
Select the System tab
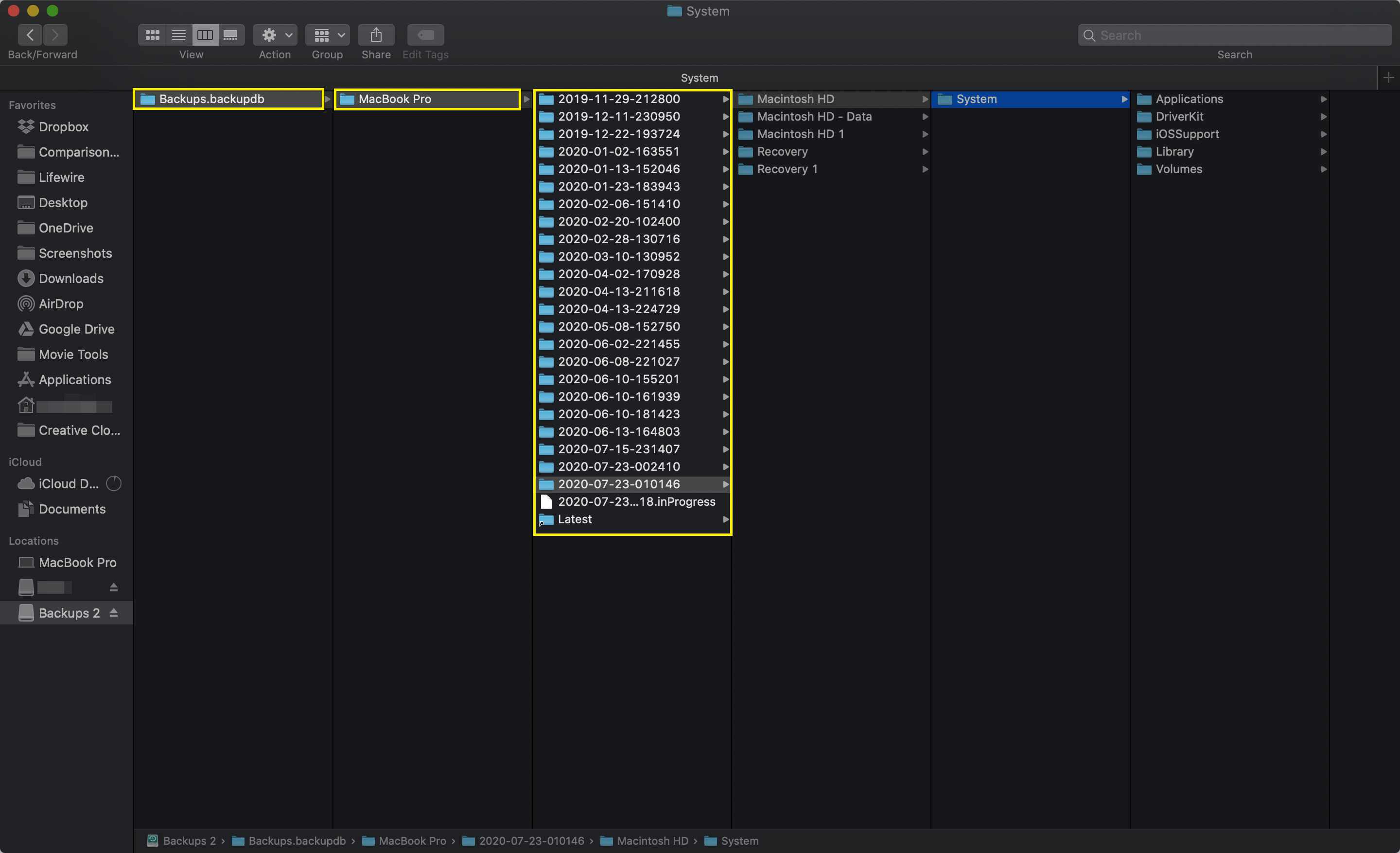click(x=700, y=78)
